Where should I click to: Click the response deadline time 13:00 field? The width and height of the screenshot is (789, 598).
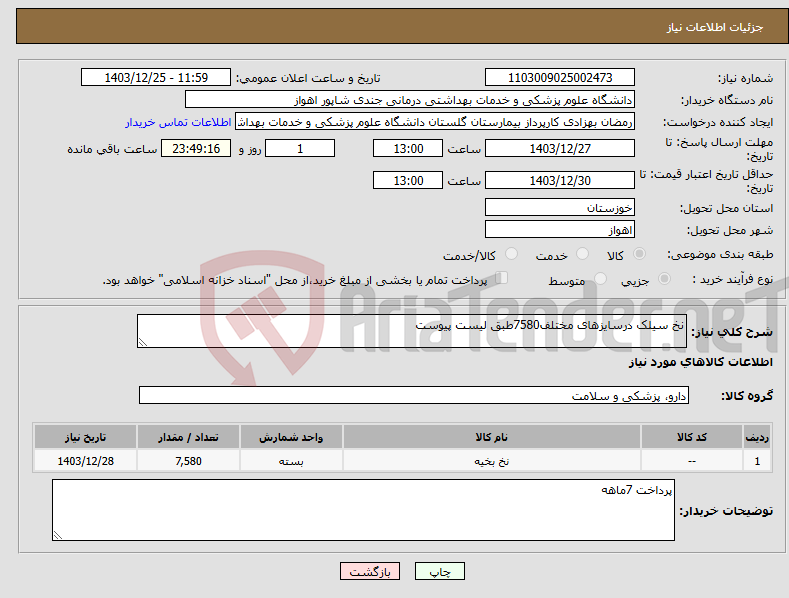408,148
